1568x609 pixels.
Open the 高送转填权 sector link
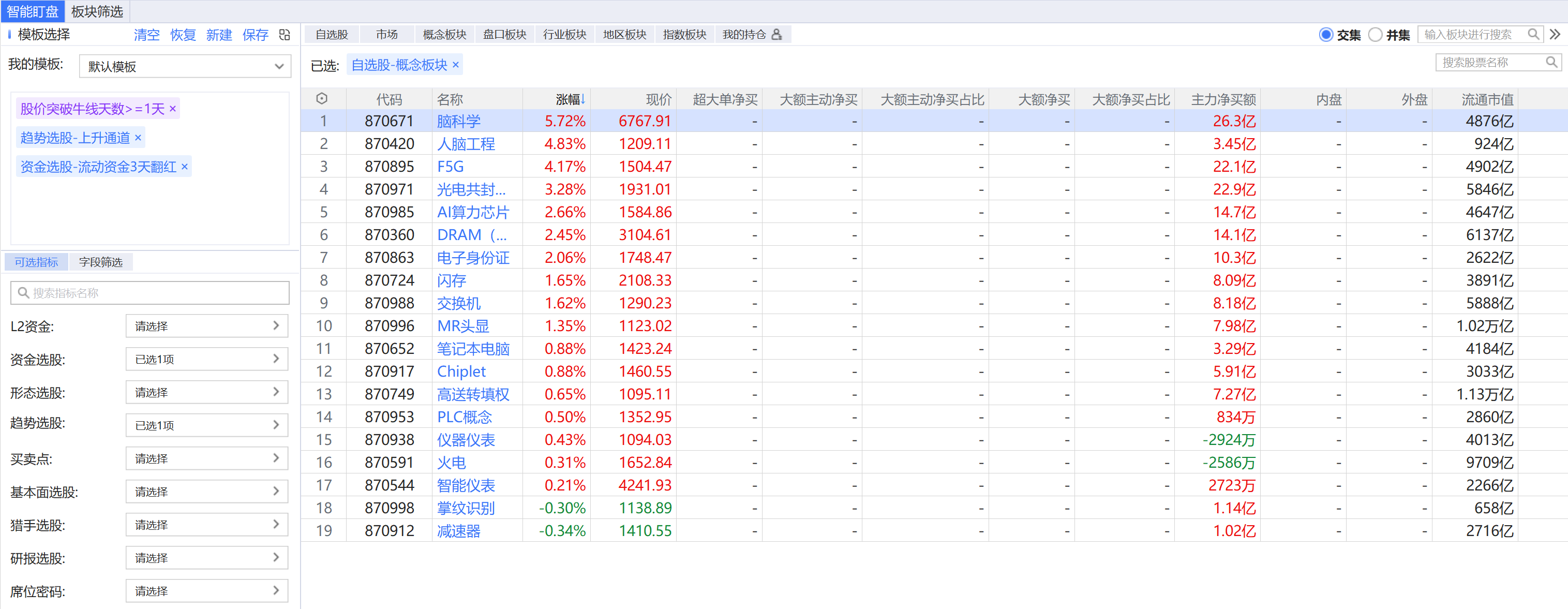coord(473,394)
